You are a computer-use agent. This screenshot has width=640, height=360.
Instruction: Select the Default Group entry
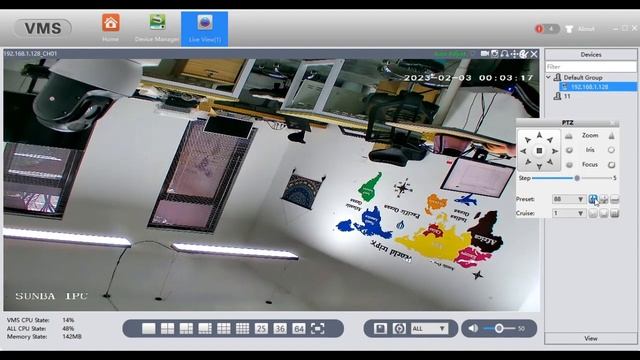pyautogui.click(x=582, y=77)
